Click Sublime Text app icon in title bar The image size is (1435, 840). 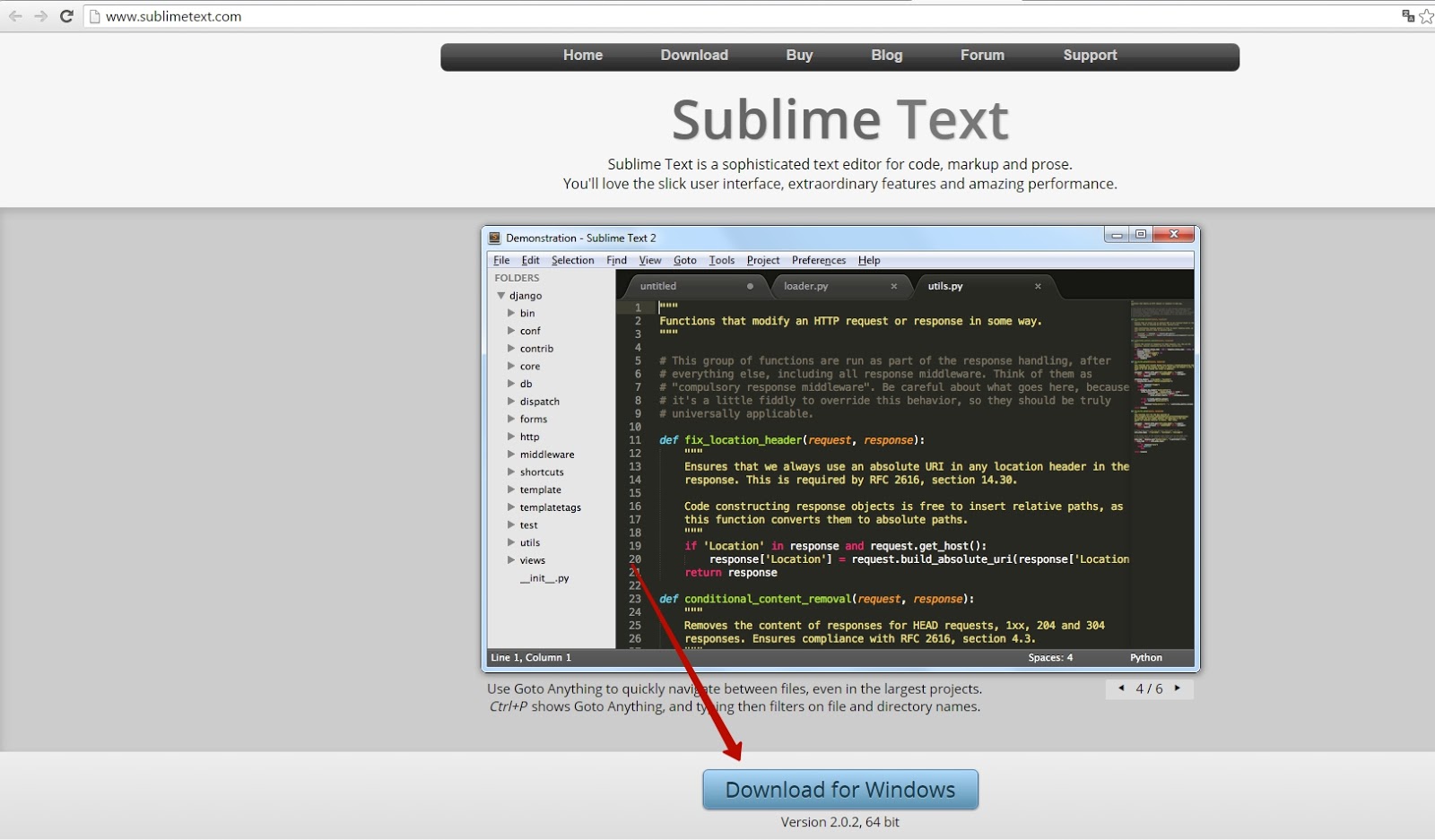[494, 238]
